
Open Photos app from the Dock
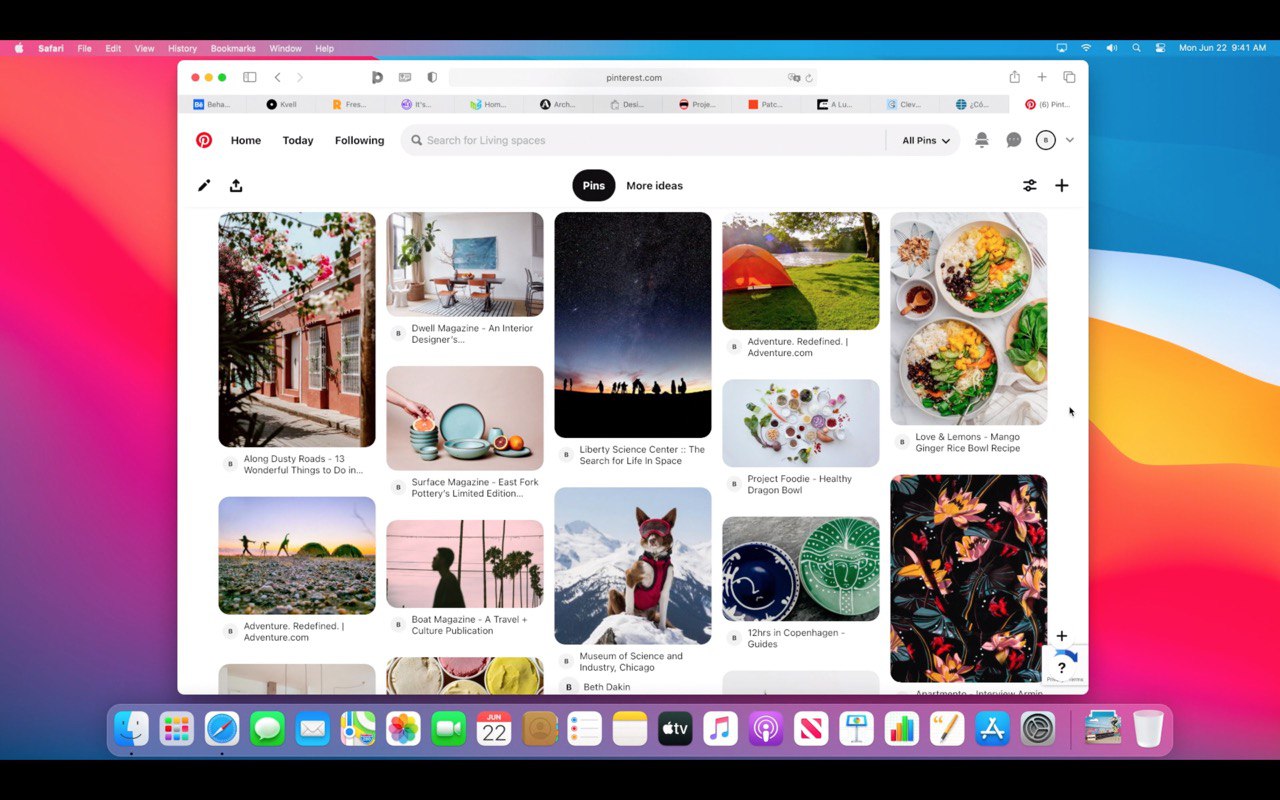[403, 729]
